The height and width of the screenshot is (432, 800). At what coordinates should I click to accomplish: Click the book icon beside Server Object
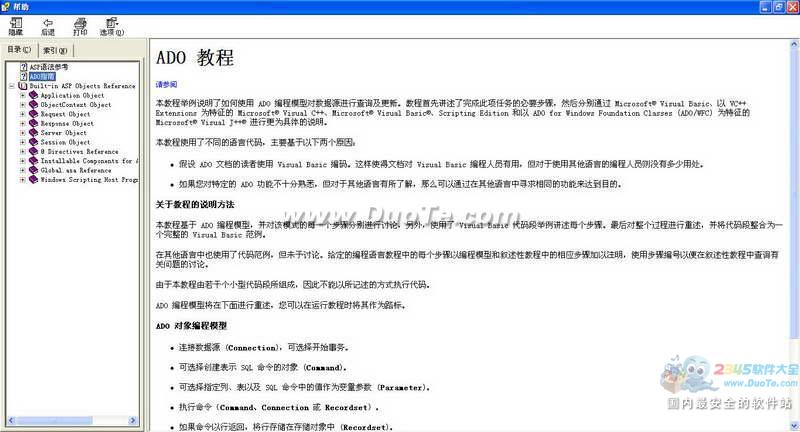click(33, 132)
